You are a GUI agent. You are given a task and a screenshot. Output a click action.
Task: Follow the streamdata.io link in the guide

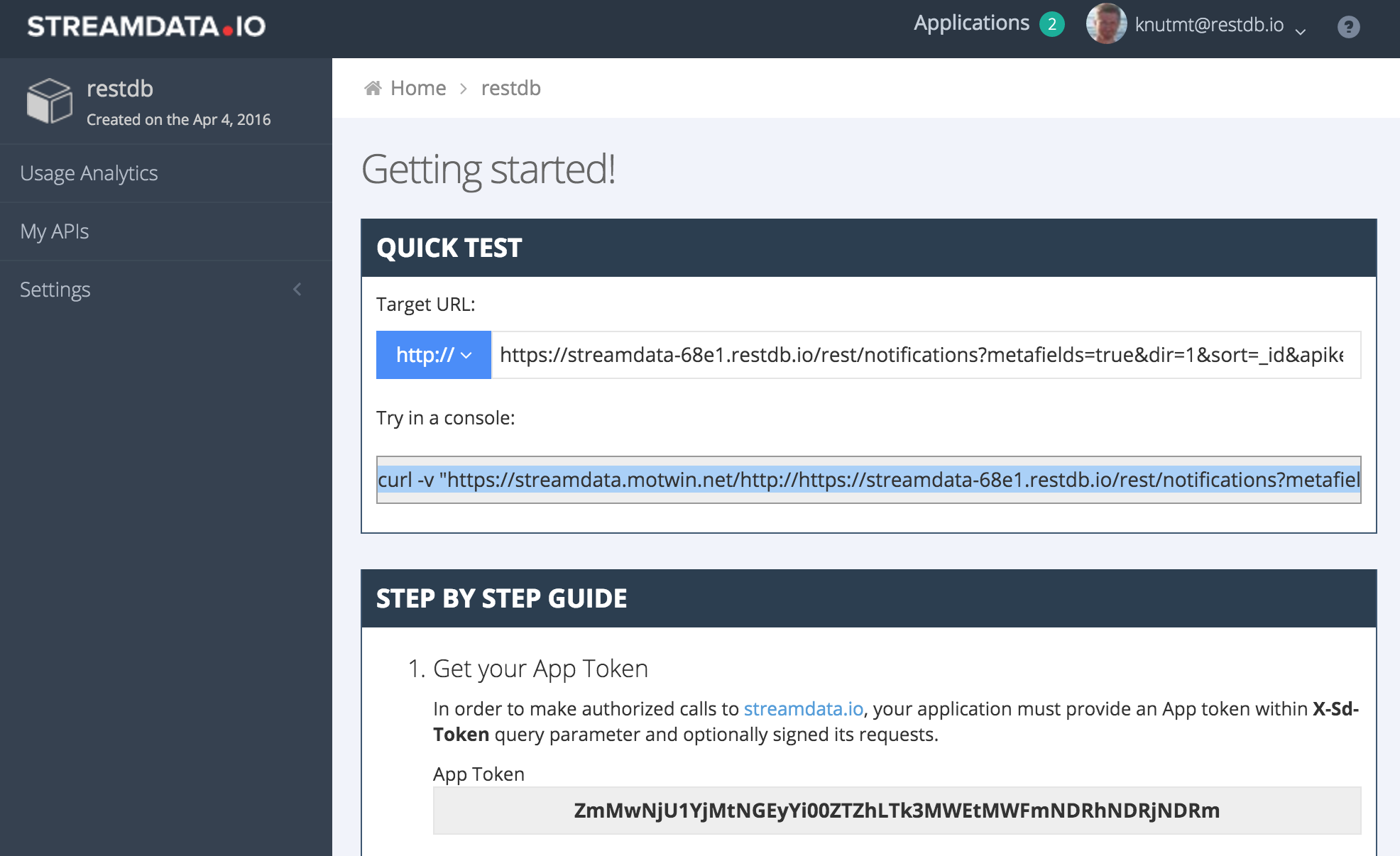click(x=804, y=709)
